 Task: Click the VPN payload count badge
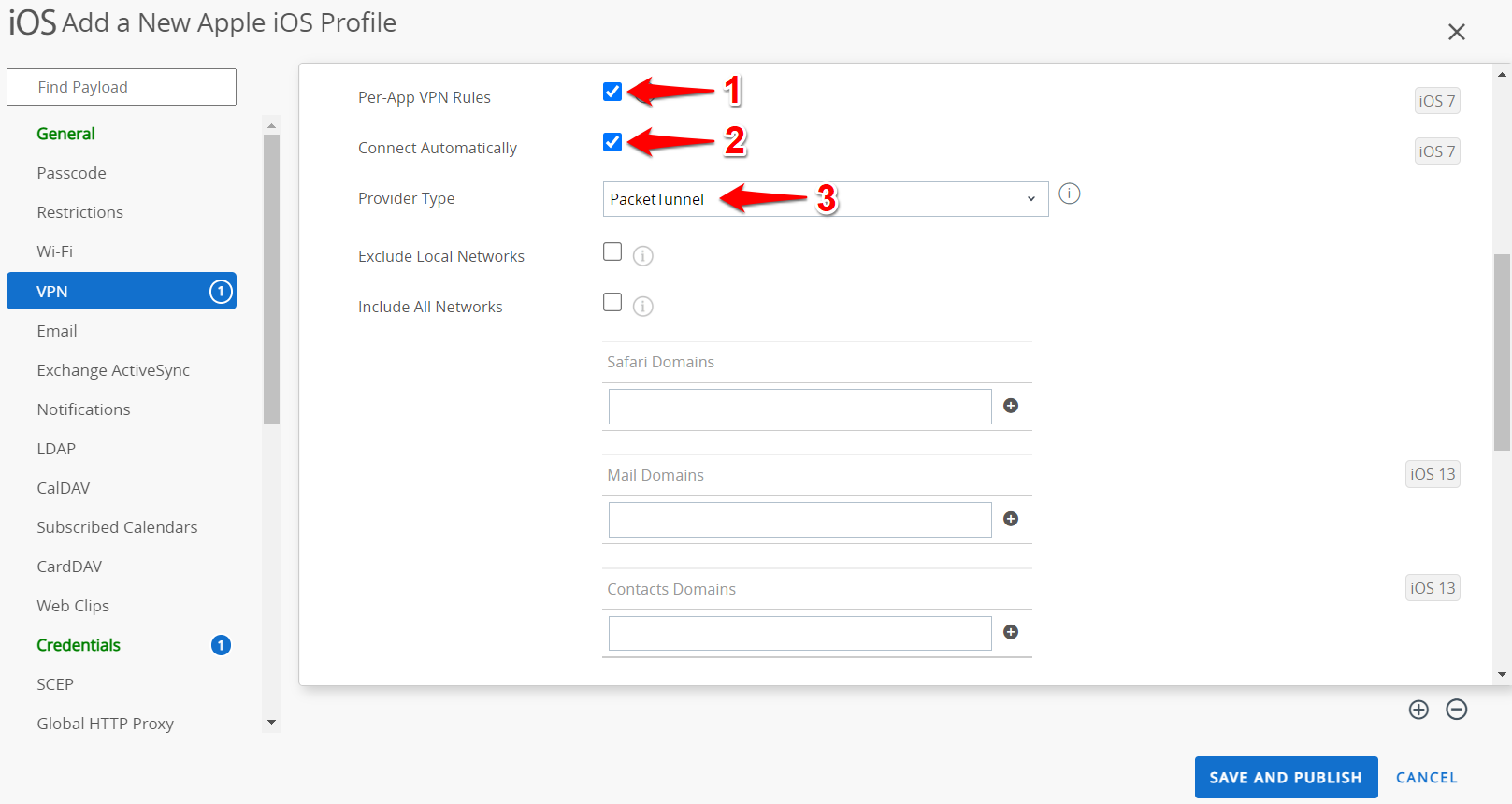pyautogui.click(x=221, y=292)
